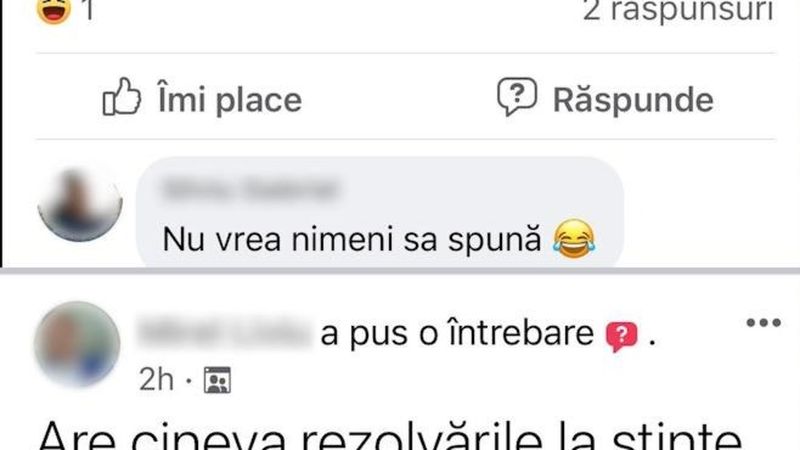
Task: Open the reaction count number beside emoji
Action: click(x=89, y=10)
